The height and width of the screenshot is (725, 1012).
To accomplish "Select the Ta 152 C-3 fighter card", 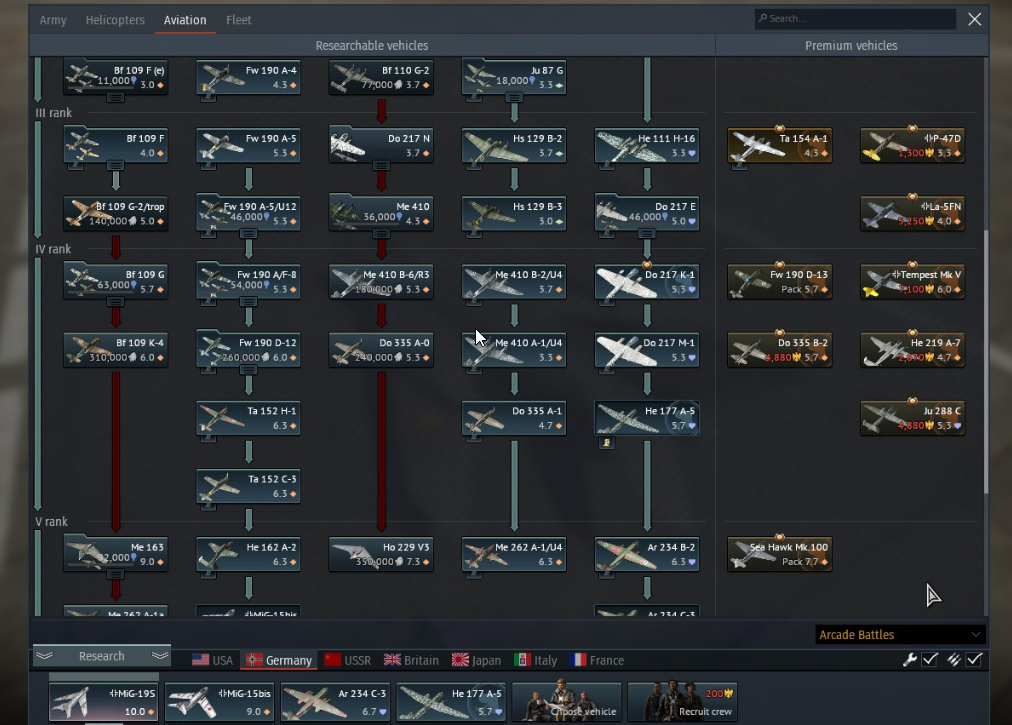I will tap(248, 485).
